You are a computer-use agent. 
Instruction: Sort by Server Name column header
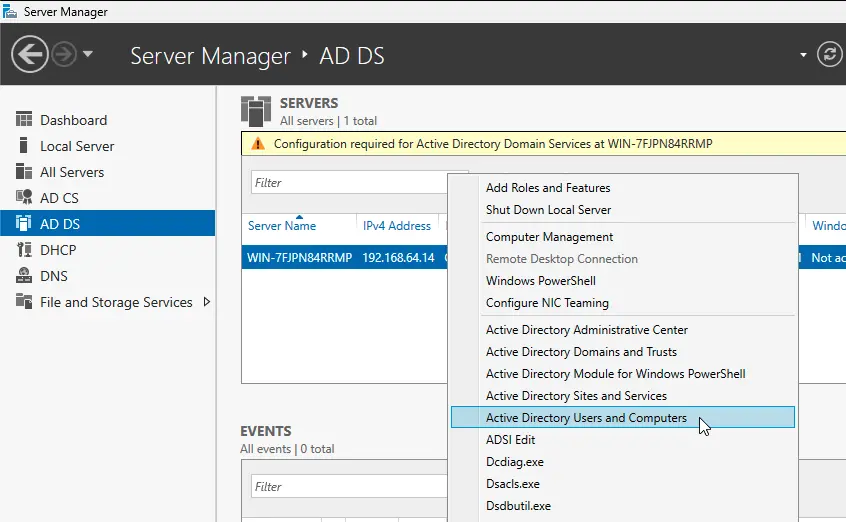click(x=282, y=226)
